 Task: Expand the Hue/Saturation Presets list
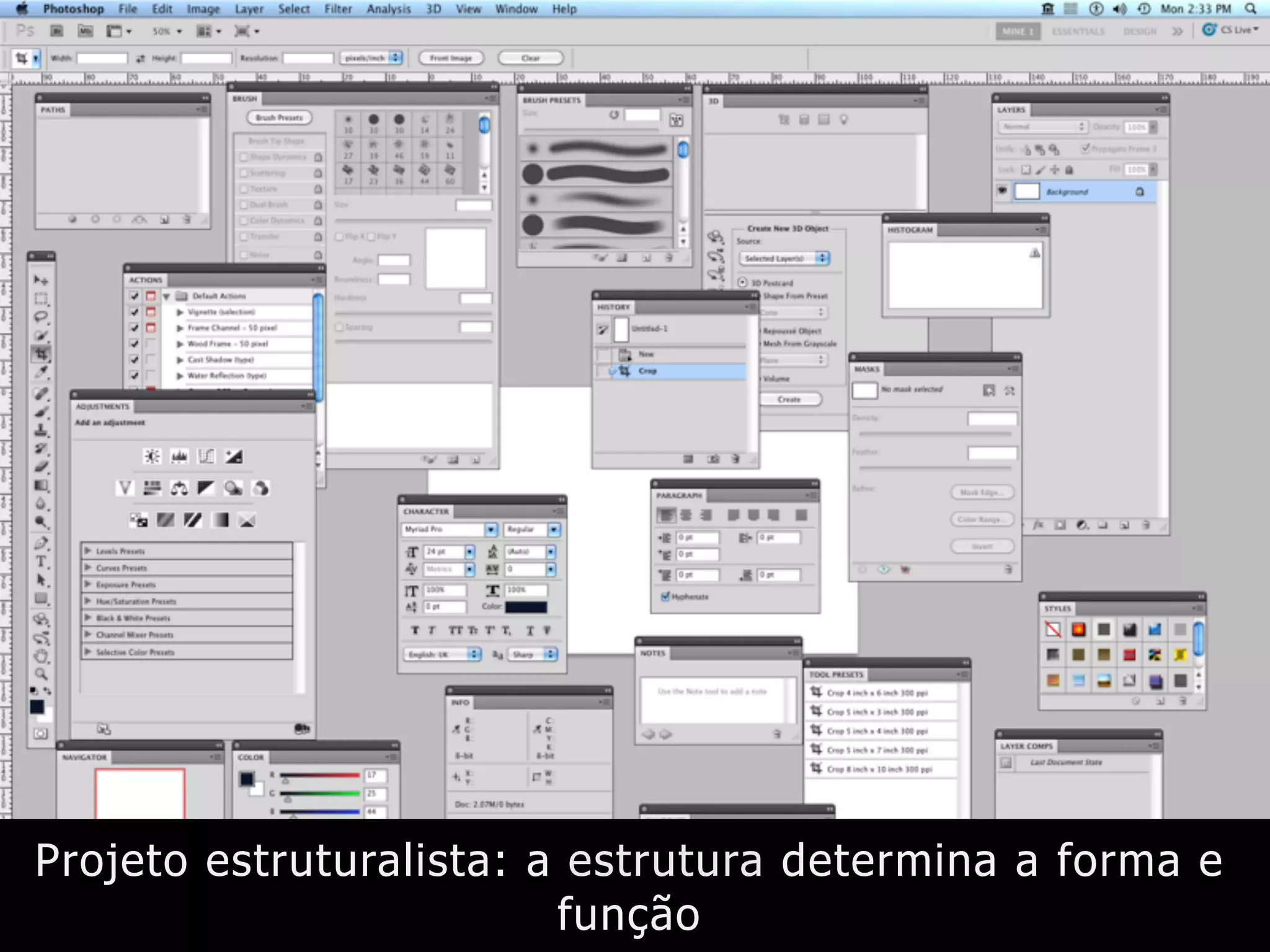click(x=88, y=601)
